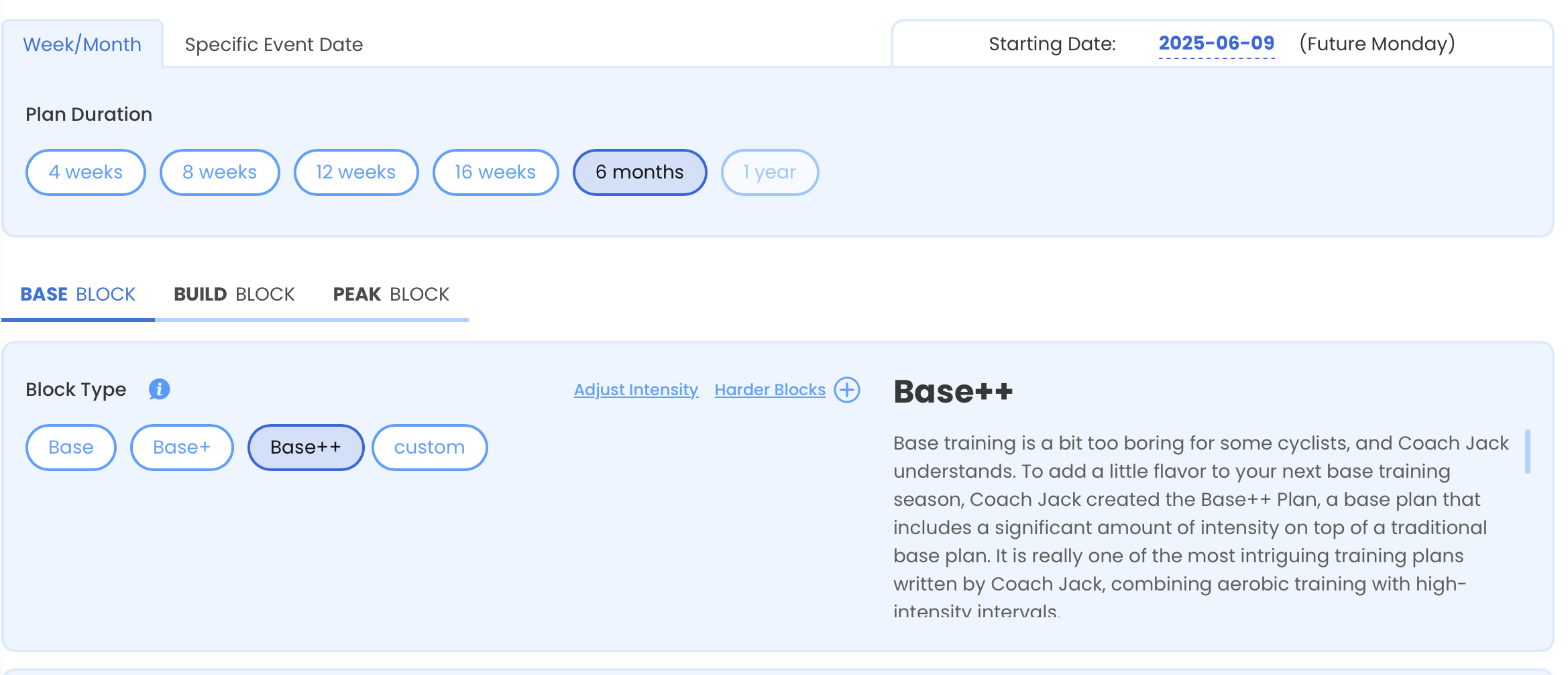Click the plus icon beside Harder Blocks
Viewport: 1568px width, 675px height.
(847, 390)
